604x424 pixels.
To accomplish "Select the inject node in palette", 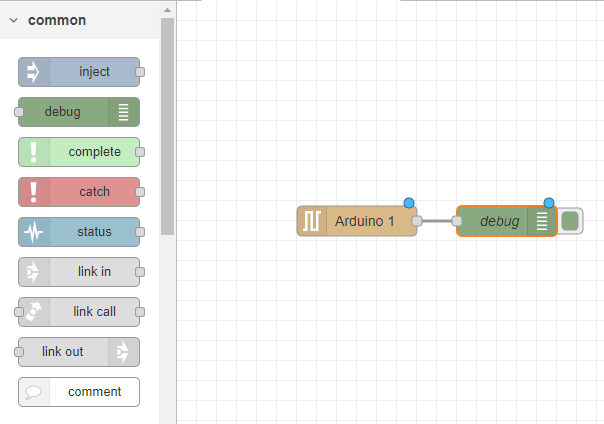I will (x=79, y=72).
